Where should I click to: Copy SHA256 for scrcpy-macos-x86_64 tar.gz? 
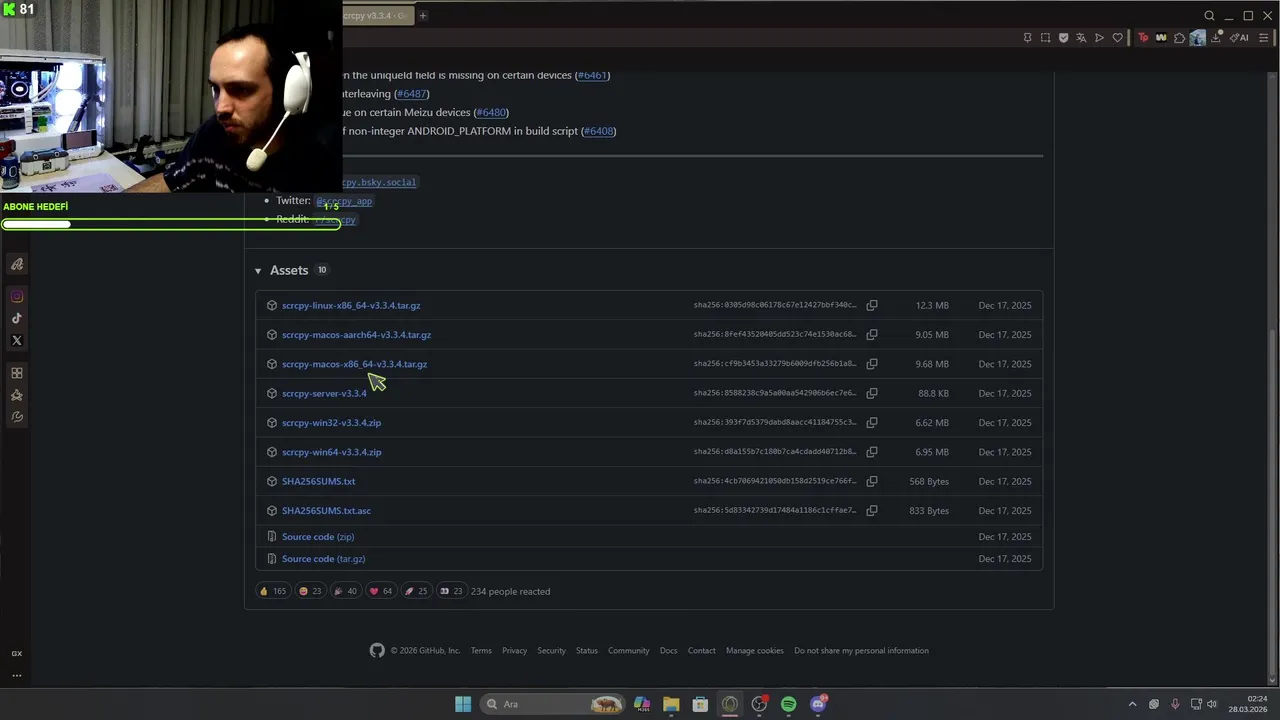pos(872,364)
